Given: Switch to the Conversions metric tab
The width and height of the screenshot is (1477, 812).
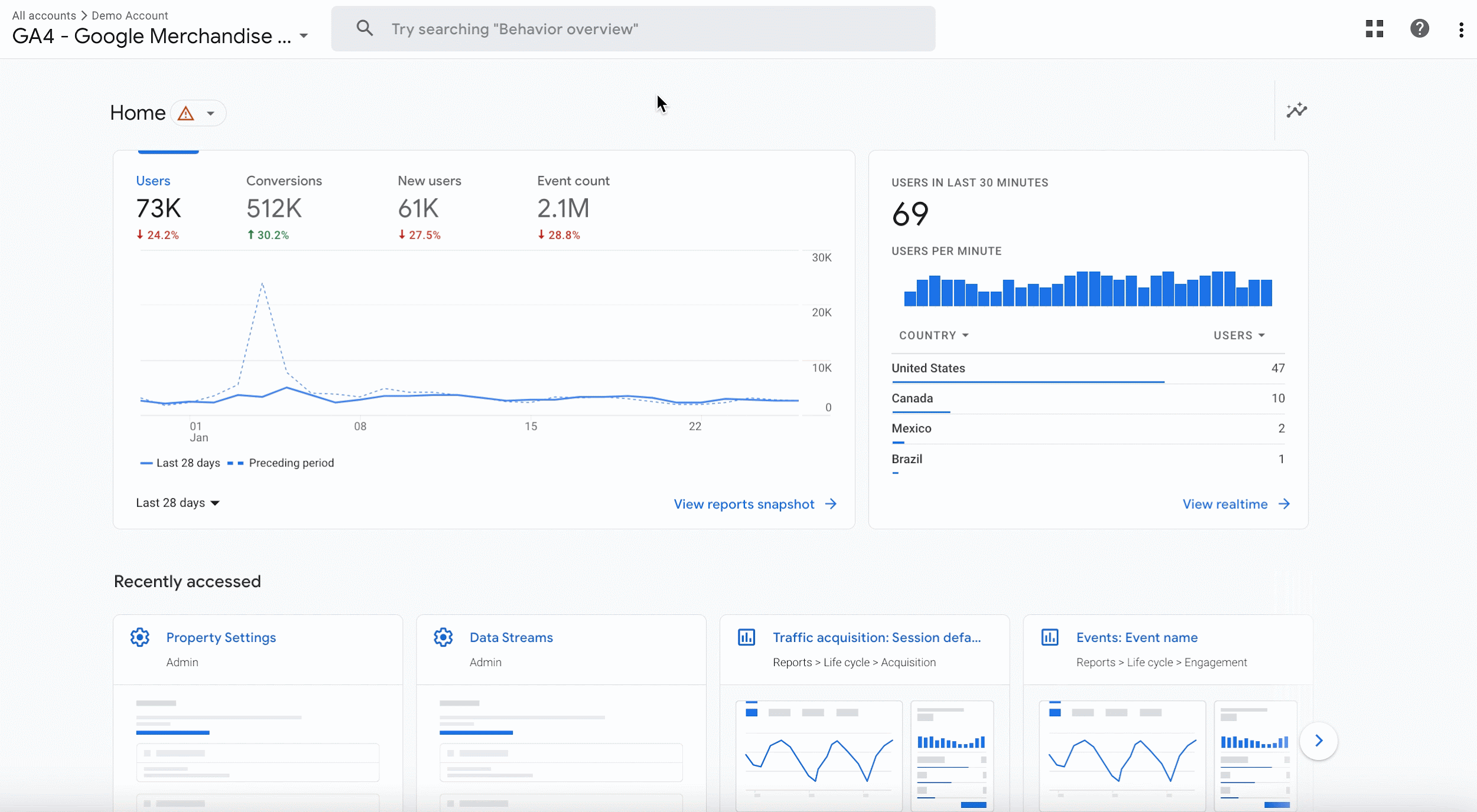Looking at the screenshot, I should click(284, 180).
